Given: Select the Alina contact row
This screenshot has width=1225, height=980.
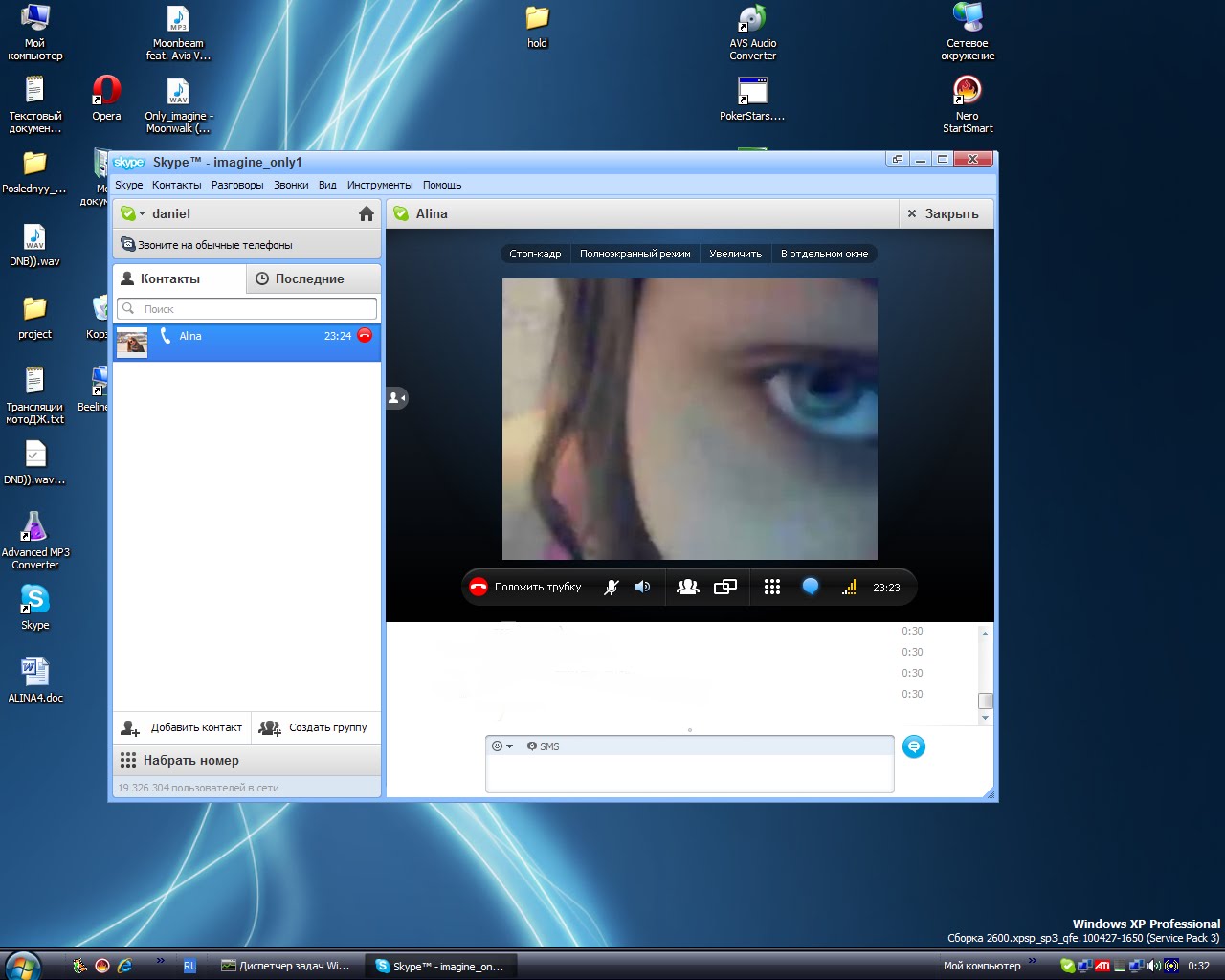Looking at the screenshot, I should (247, 343).
